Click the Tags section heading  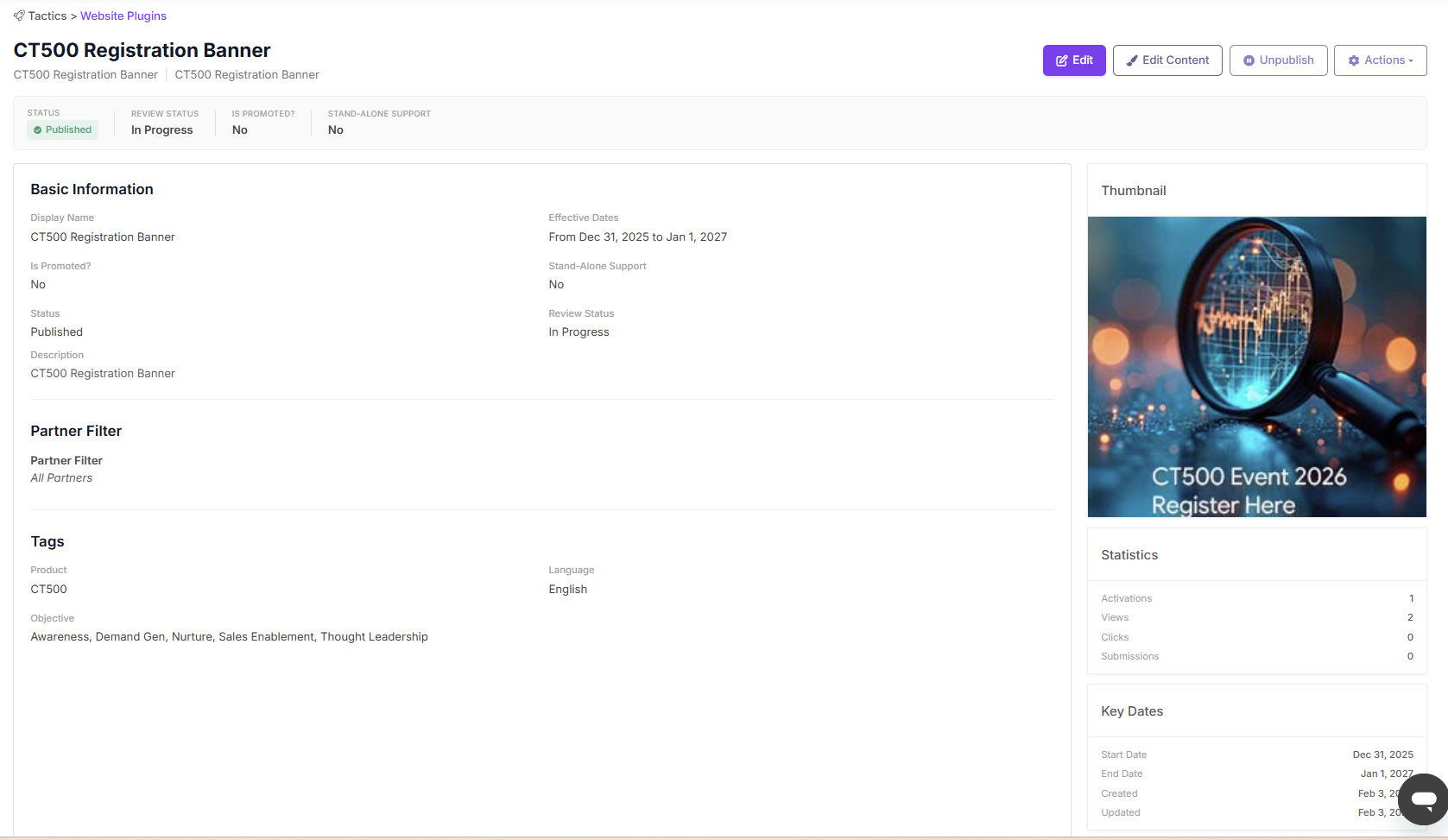[x=47, y=541]
